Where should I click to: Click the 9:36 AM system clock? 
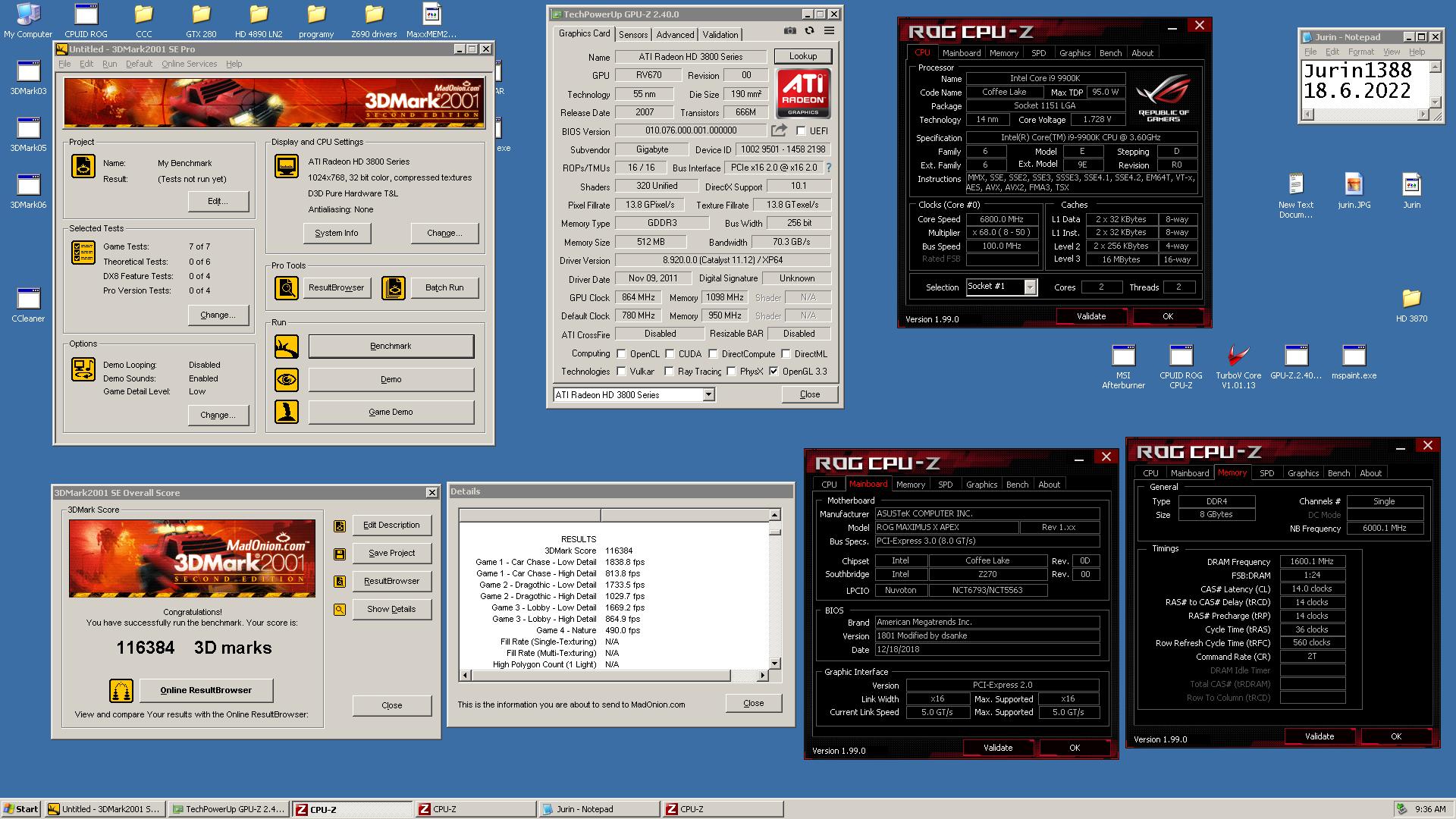pyautogui.click(x=1430, y=809)
